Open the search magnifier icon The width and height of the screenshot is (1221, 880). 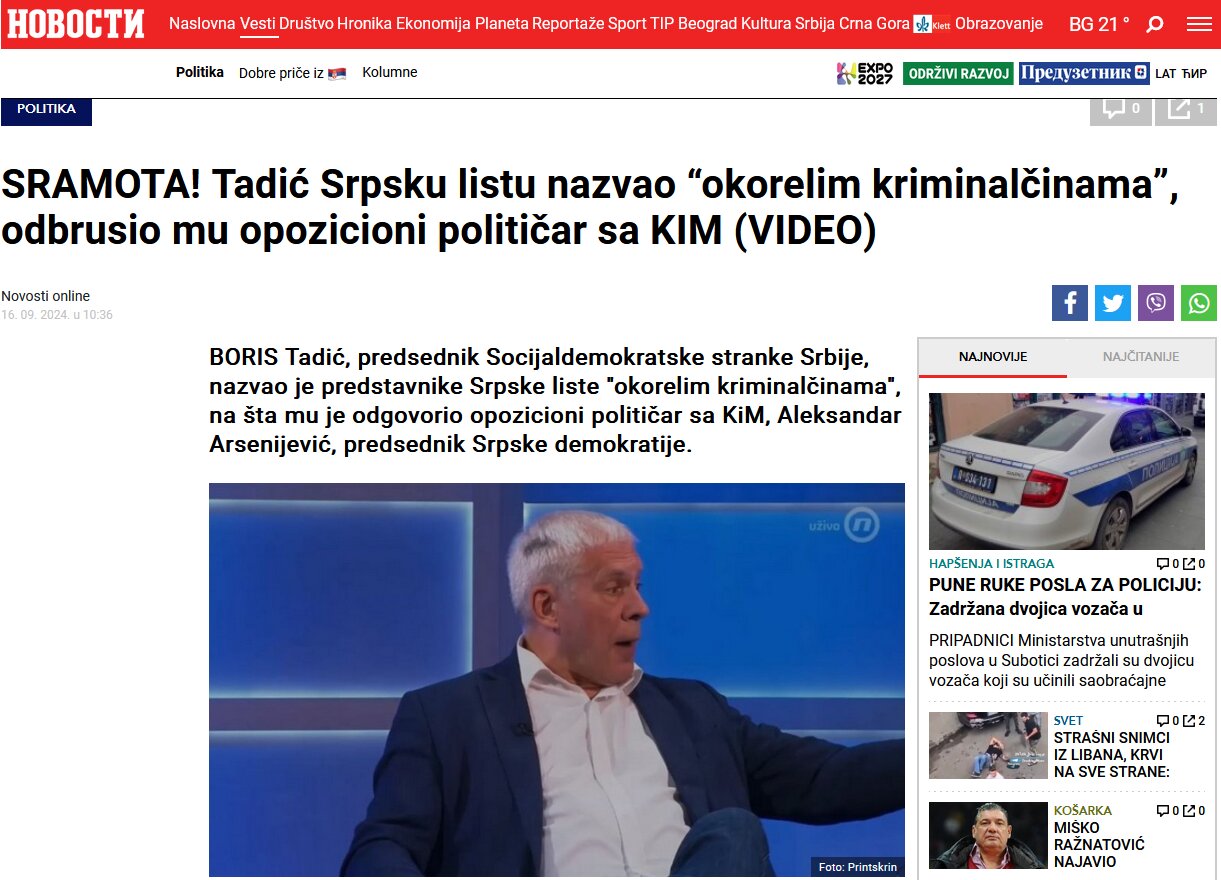click(x=1155, y=24)
